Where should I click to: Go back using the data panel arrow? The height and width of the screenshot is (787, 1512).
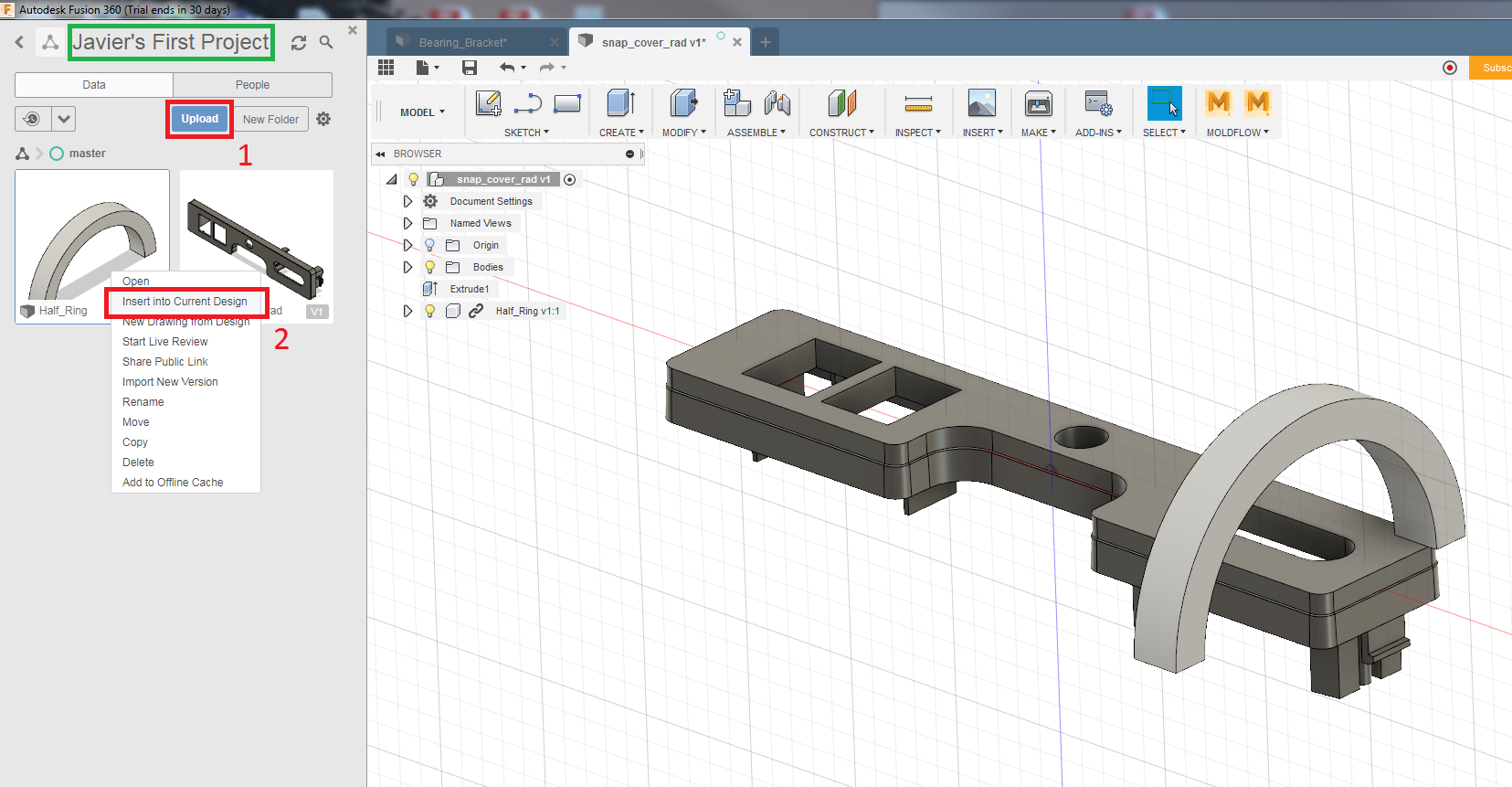pyautogui.click(x=19, y=42)
